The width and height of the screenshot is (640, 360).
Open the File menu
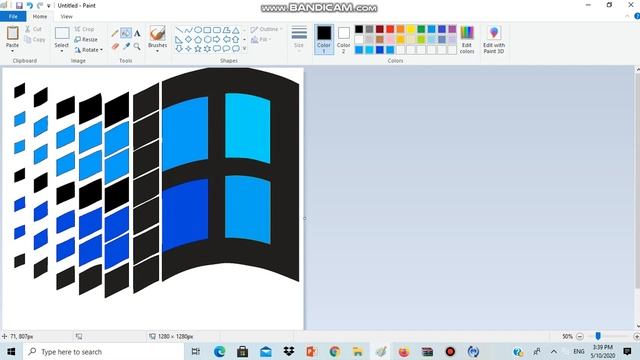click(13, 16)
